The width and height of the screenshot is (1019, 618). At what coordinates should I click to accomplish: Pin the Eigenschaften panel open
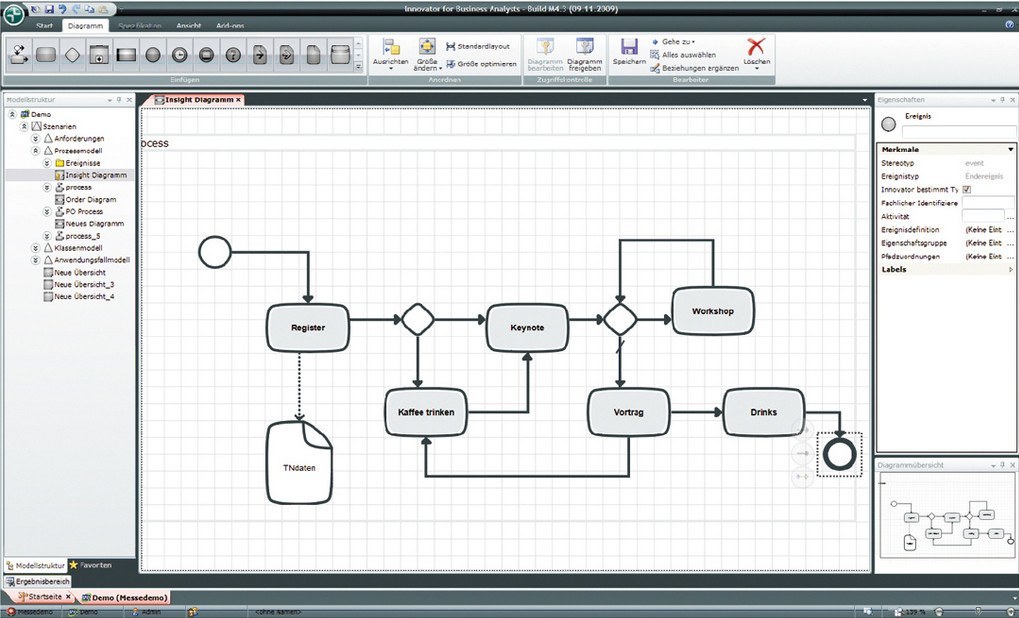click(1002, 100)
